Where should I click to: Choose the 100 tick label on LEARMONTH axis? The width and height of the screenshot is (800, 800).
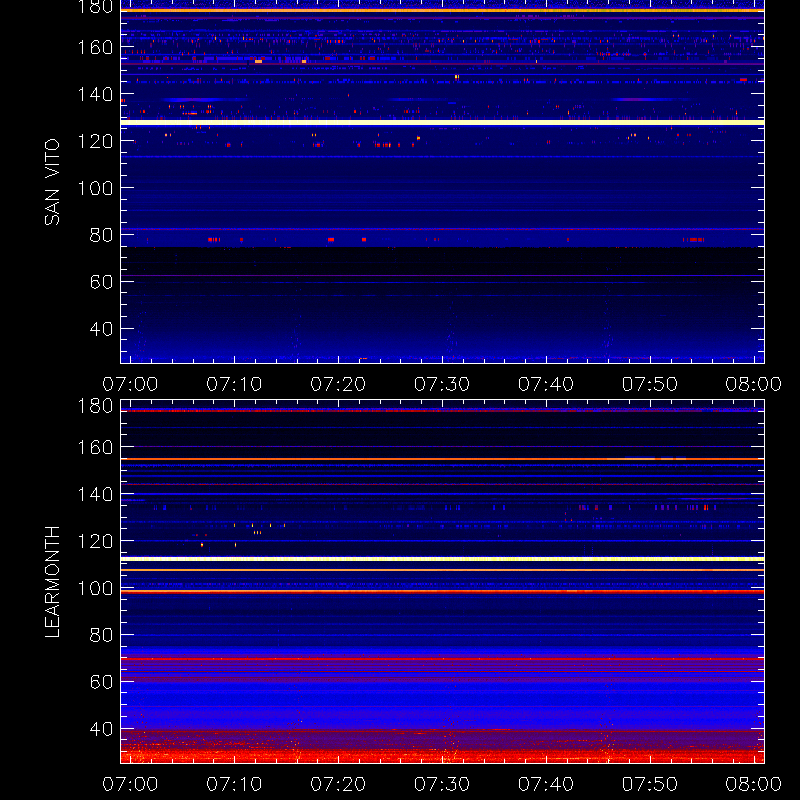point(95,588)
